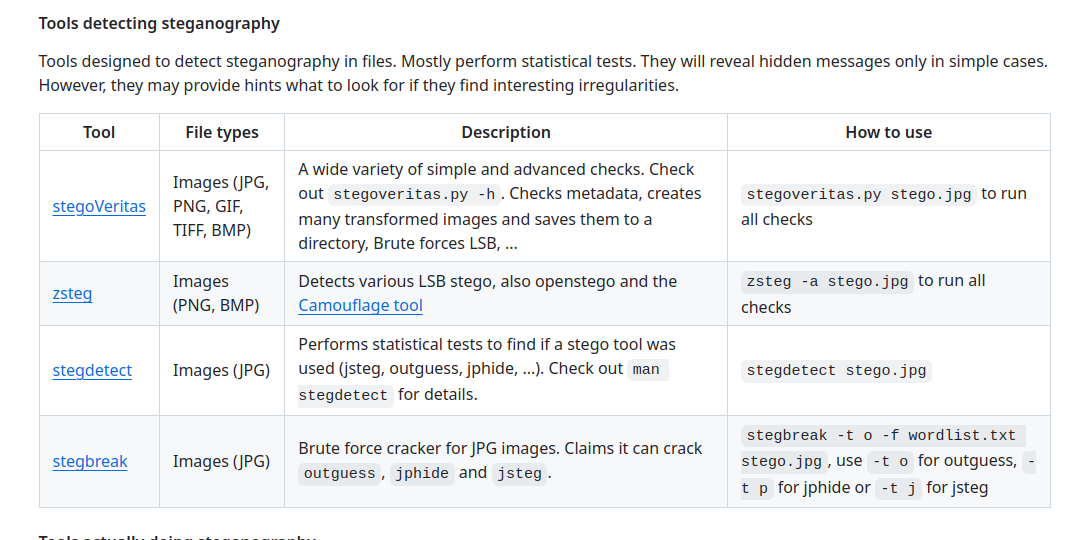Select the 'Description' column header
Viewport: 1074px width, 540px height.
[x=505, y=132]
